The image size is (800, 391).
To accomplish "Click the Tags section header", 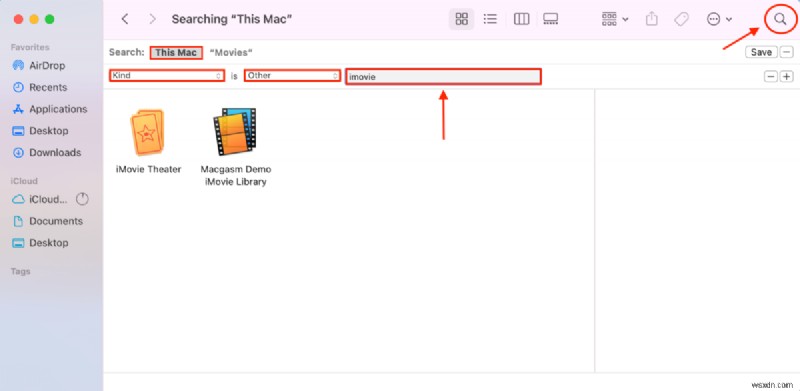I will 20,272.
